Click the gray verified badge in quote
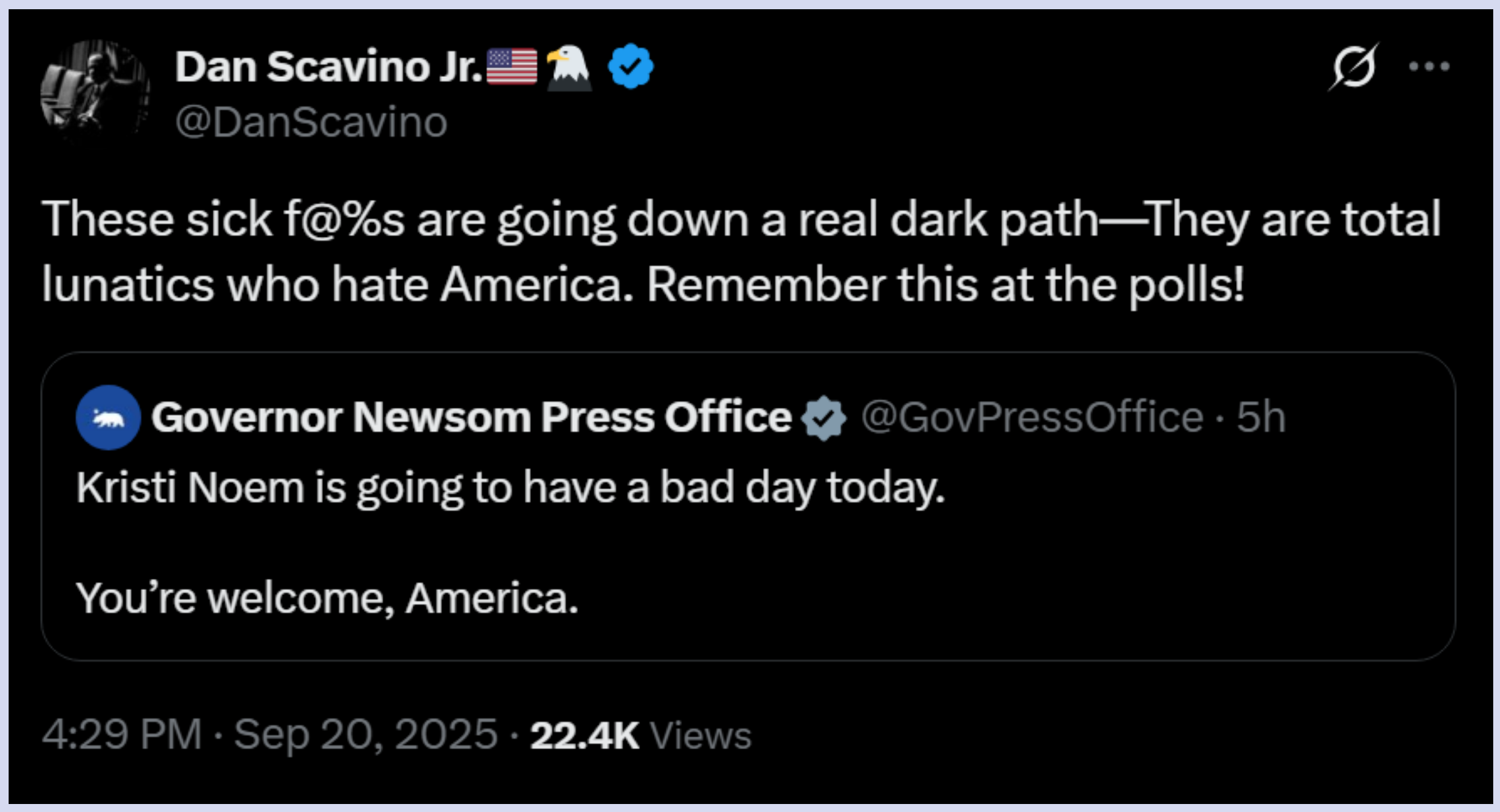This screenshot has height=812, width=1500. [x=824, y=418]
